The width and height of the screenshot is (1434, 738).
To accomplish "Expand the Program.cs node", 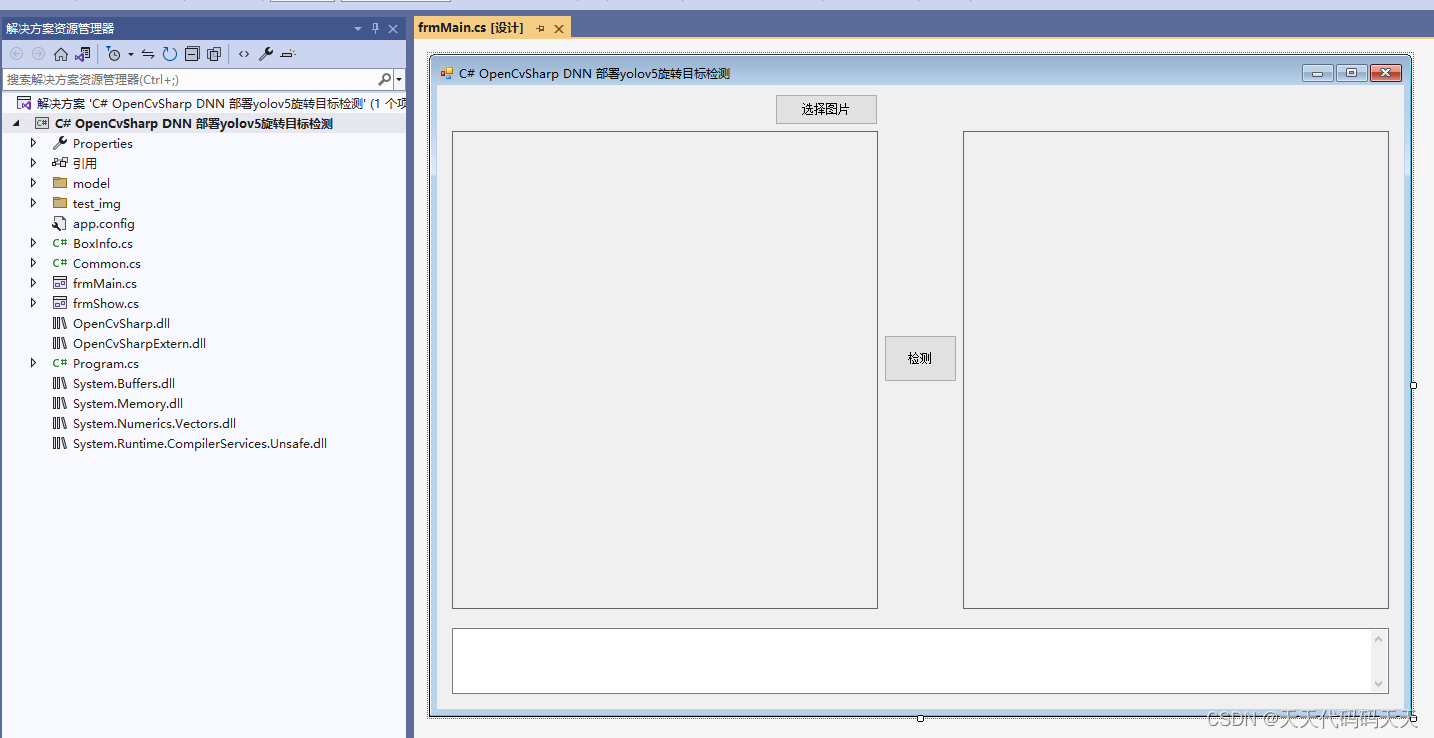I will pyautogui.click(x=33, y=363).
